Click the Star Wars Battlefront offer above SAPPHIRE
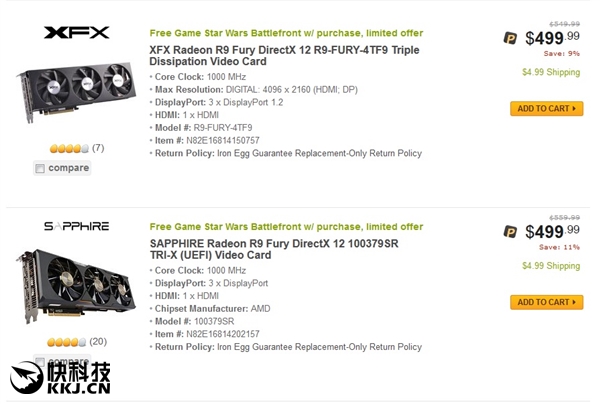 coord(286,226)
